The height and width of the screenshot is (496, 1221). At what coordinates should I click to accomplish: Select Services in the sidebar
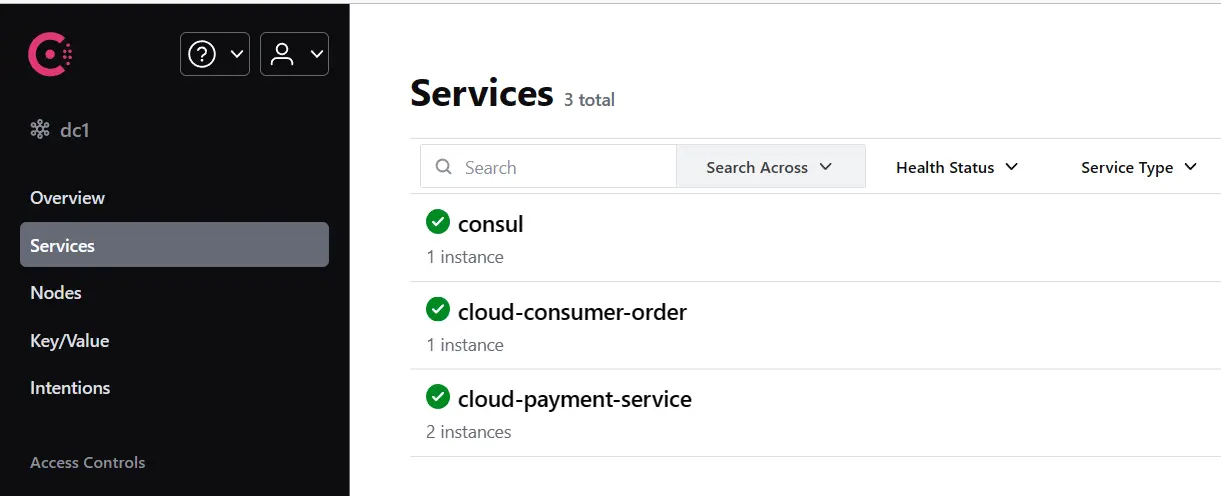coord(63,245)
